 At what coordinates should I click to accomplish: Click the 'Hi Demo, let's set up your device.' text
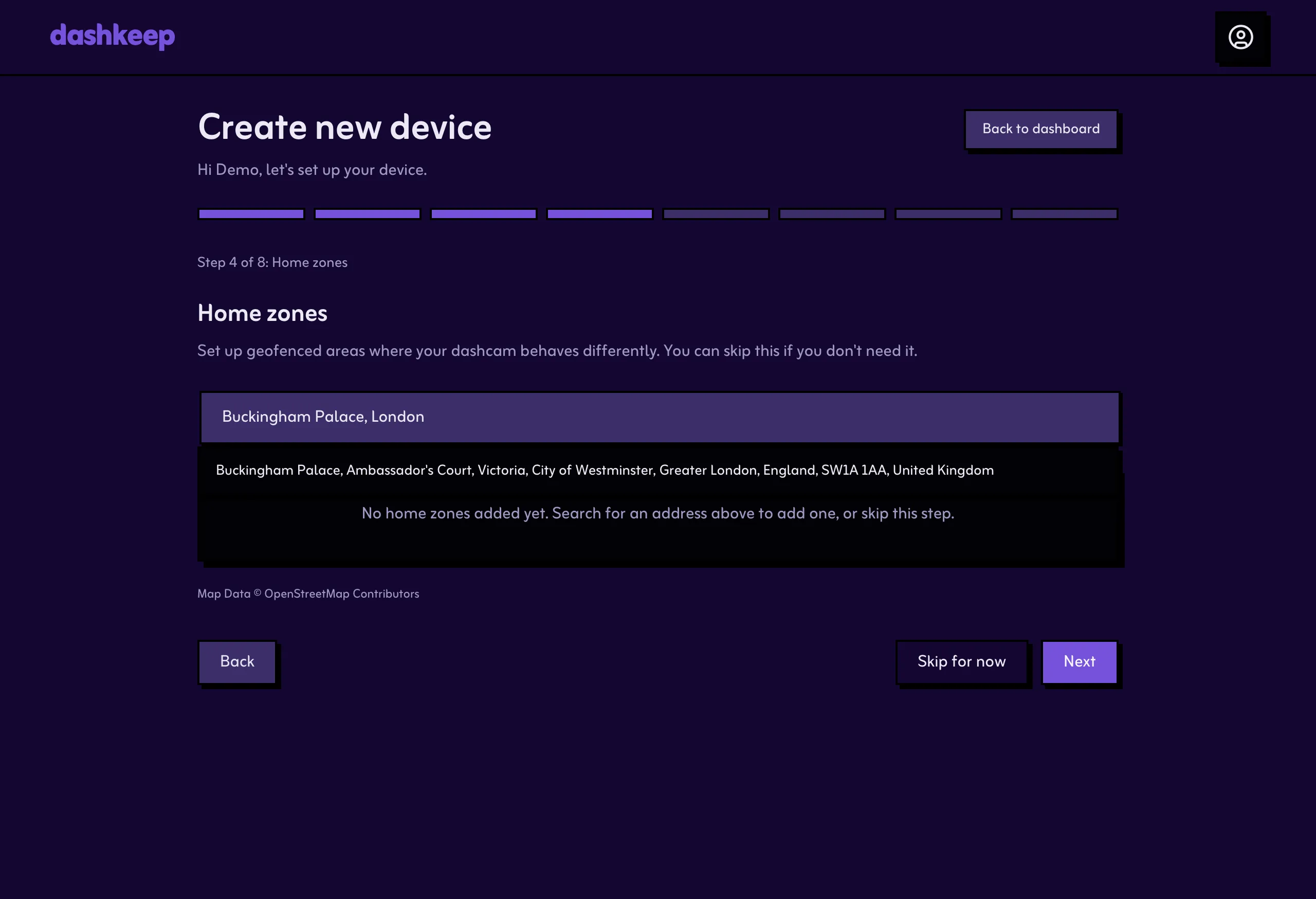[x=312, y=170]
